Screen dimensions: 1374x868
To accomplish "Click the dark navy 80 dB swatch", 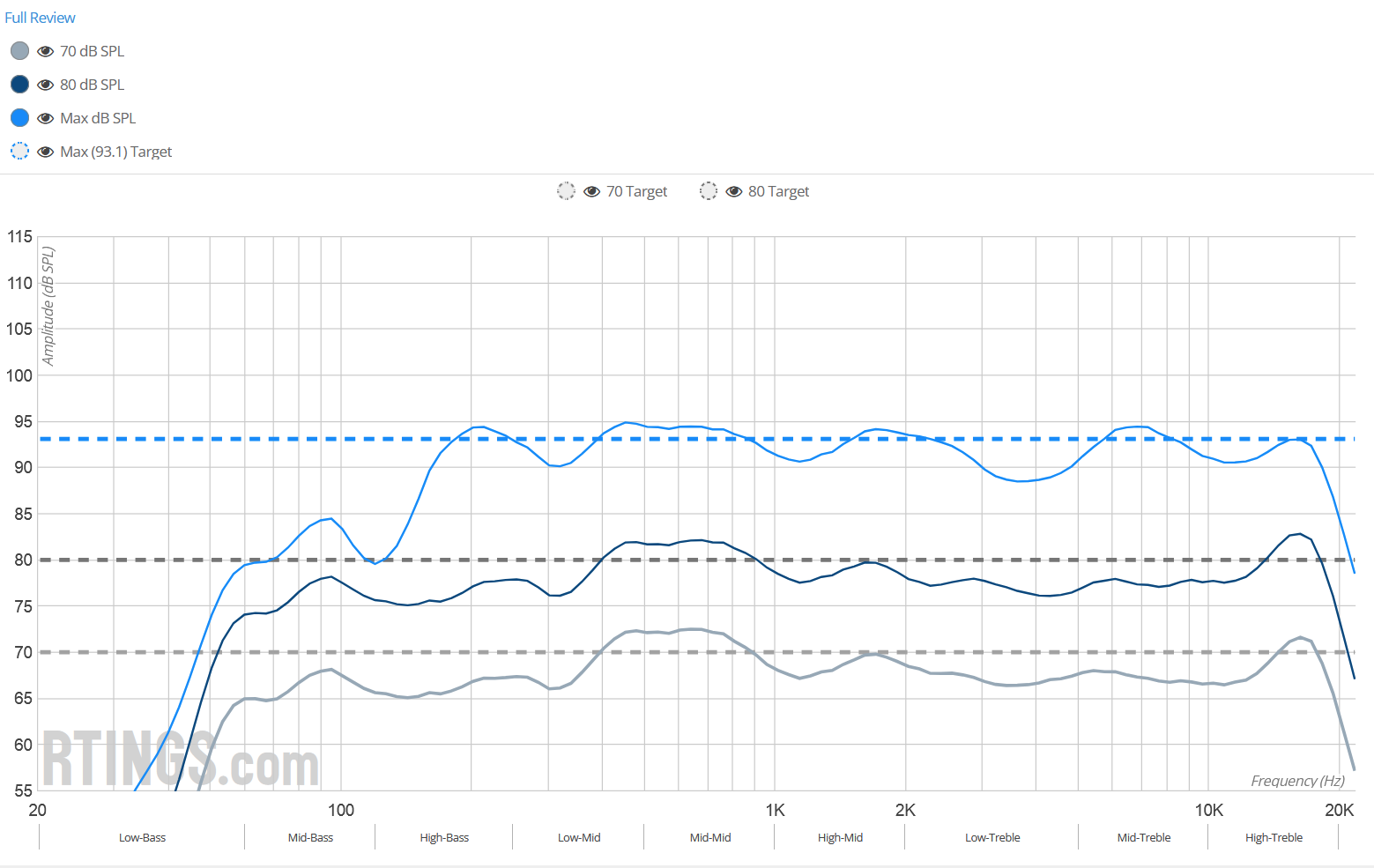I will point(19,85).
